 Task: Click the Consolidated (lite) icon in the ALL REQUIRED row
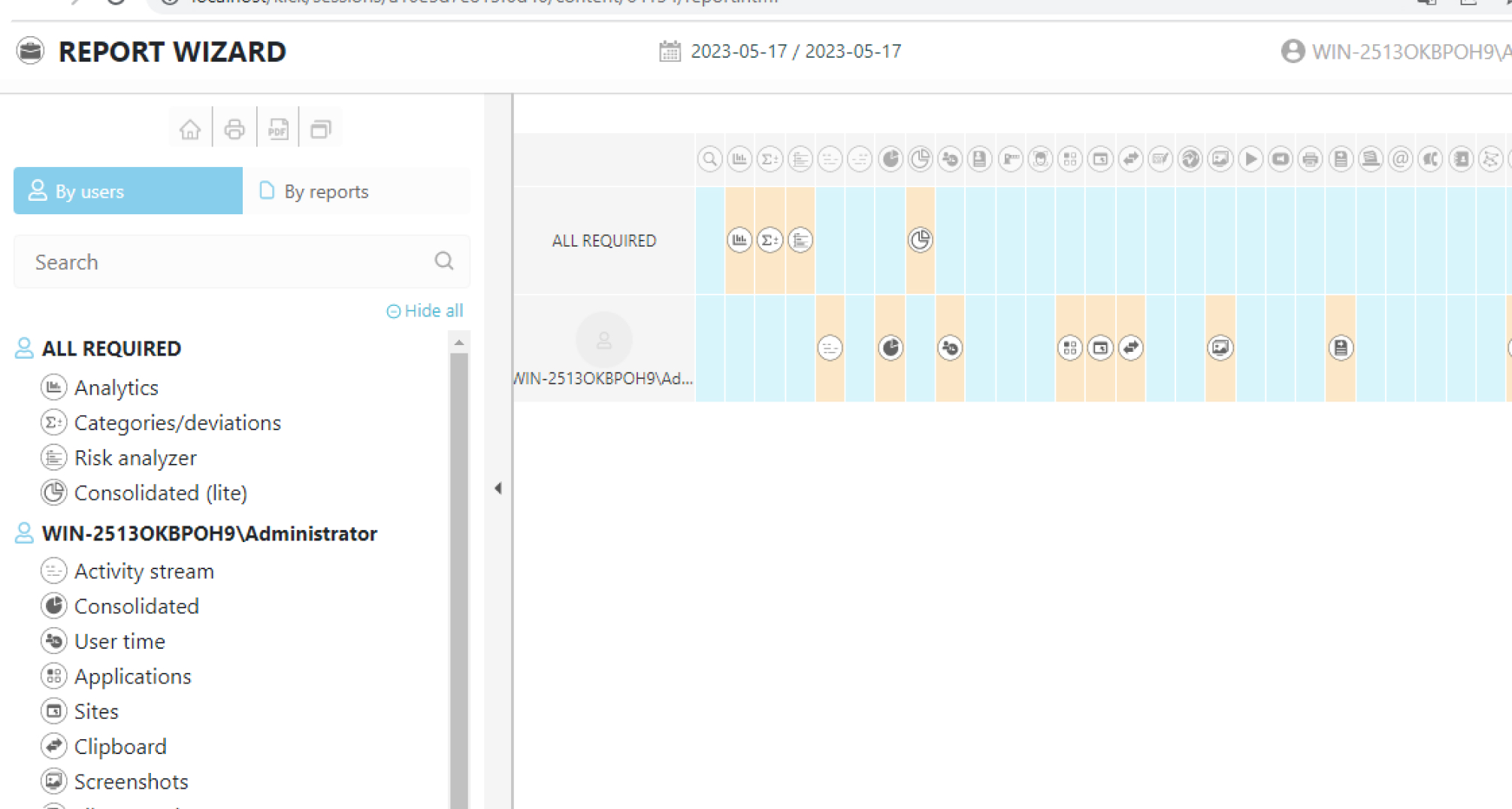click(920, 240)
